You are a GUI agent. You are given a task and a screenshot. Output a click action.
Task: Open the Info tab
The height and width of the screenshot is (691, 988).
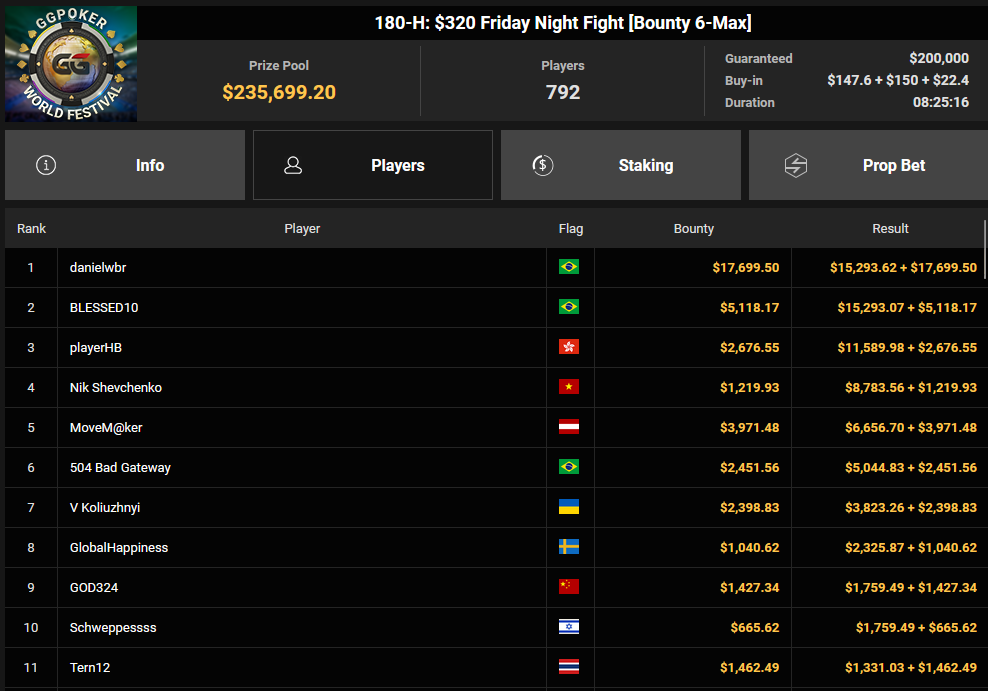[x=125, y=165]
